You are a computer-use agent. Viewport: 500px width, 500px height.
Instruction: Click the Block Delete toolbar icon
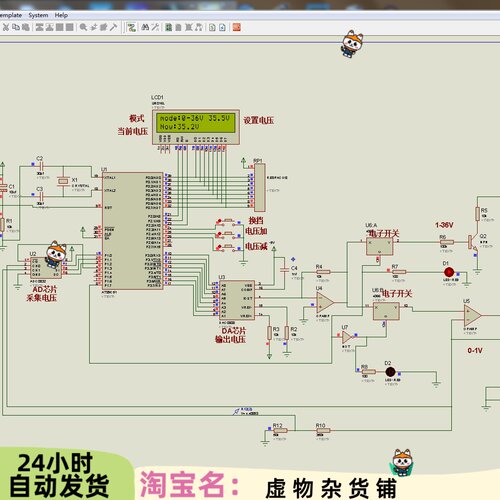(x=70, y=27)
